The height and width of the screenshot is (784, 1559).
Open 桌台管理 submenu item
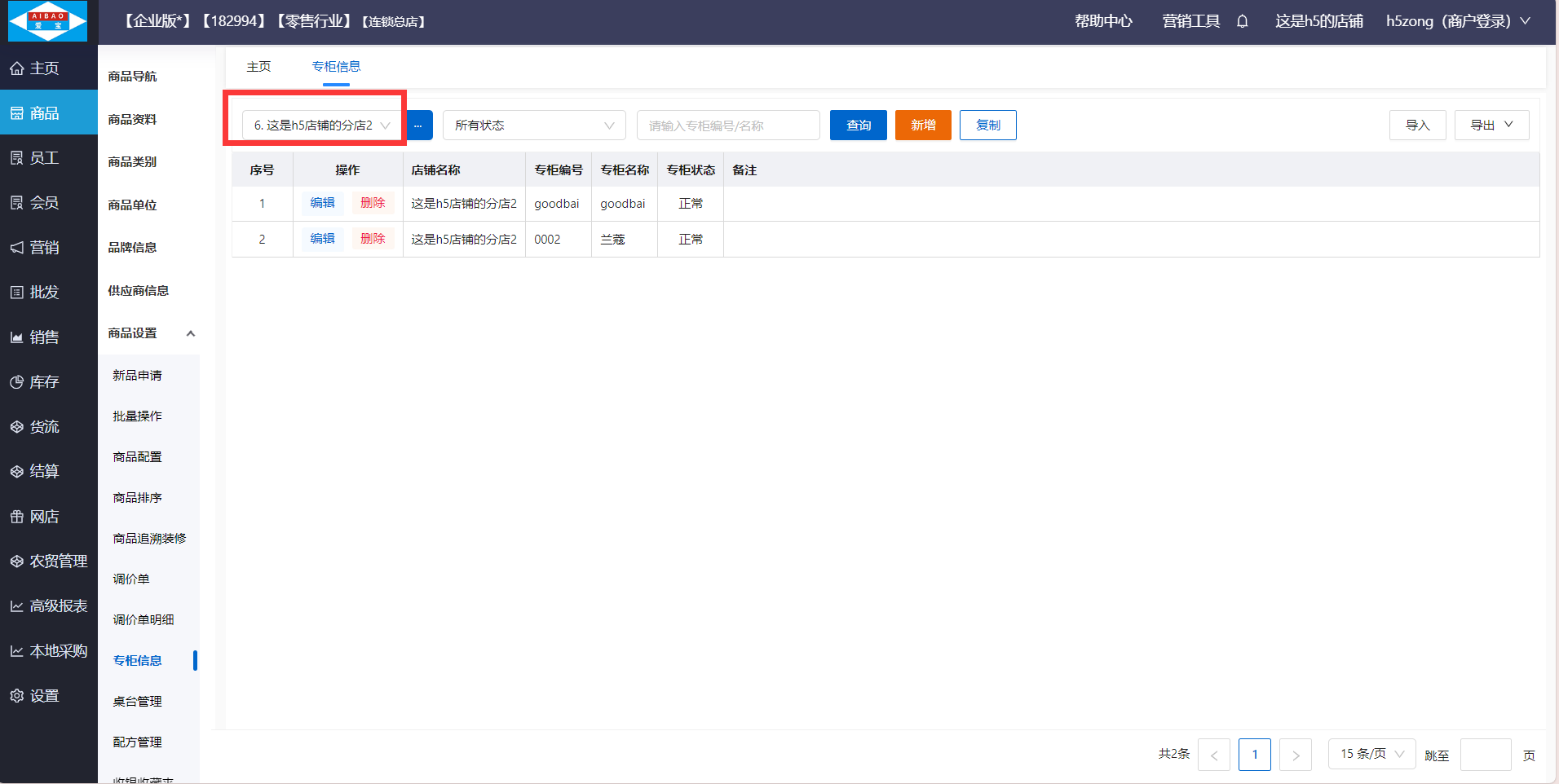coord(137,702)
